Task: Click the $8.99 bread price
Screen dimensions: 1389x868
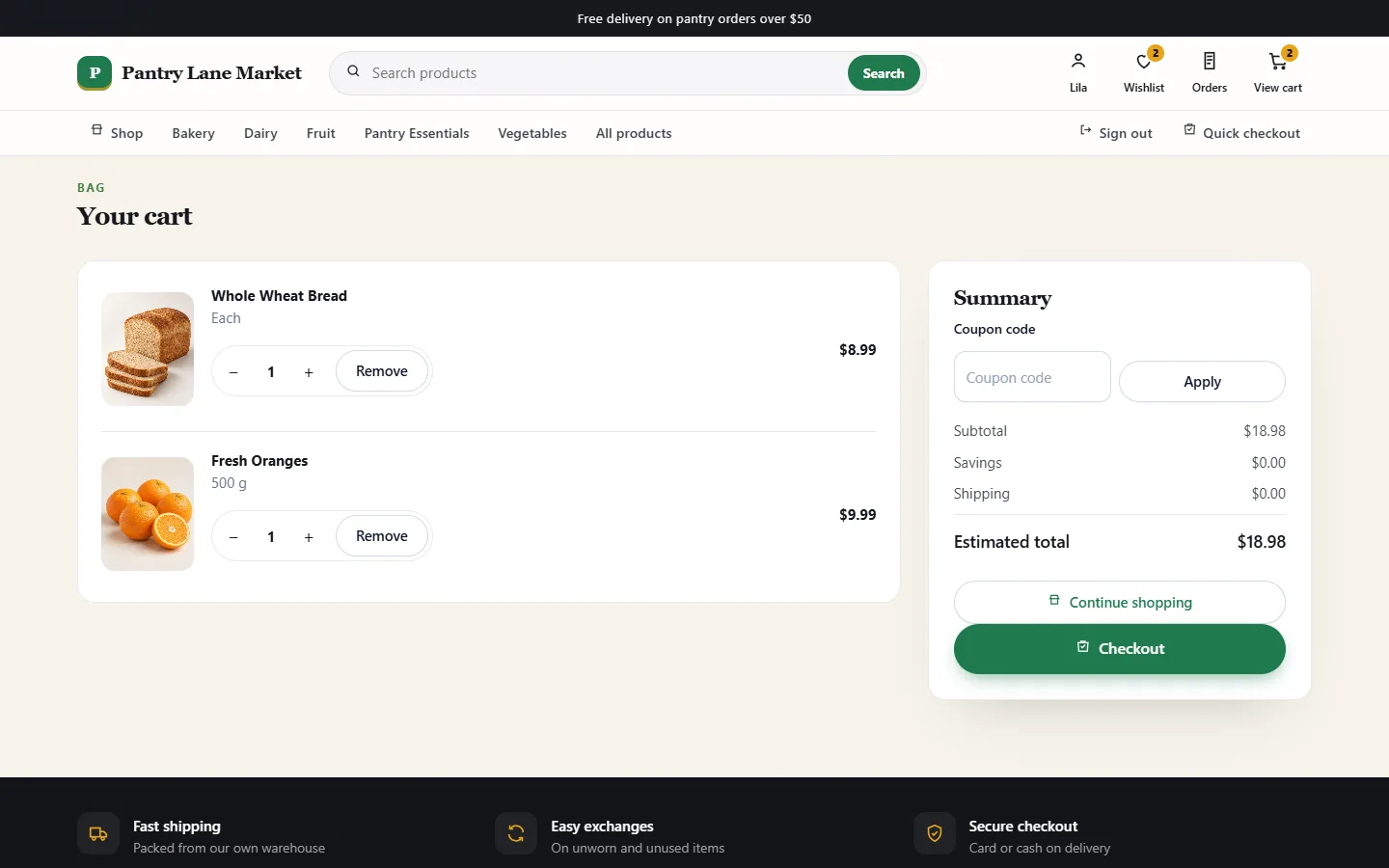Action: click(858, 350)
